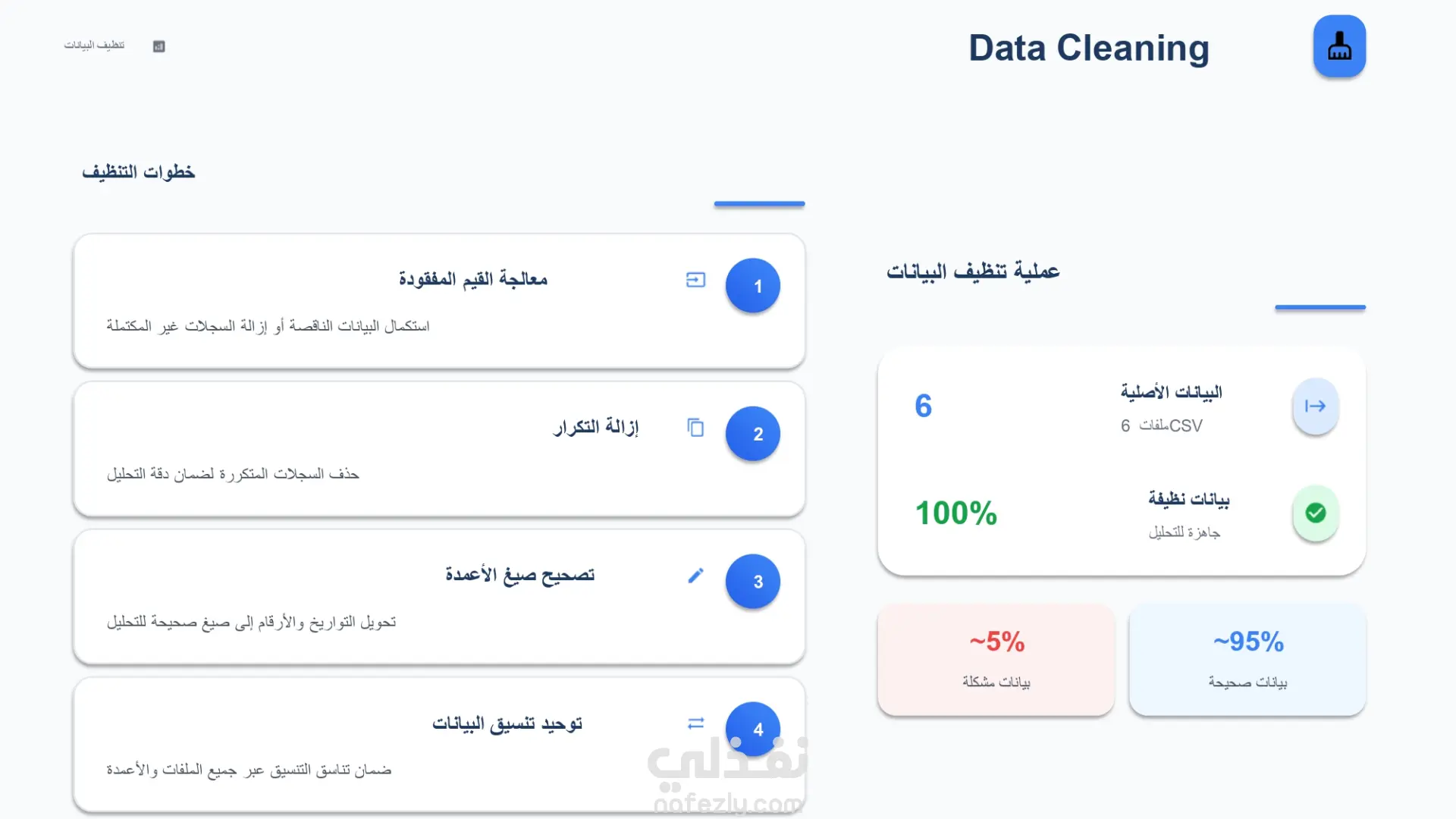Click the swap arrows icon in step 4
1456x819 pixels.
point(695,723)
